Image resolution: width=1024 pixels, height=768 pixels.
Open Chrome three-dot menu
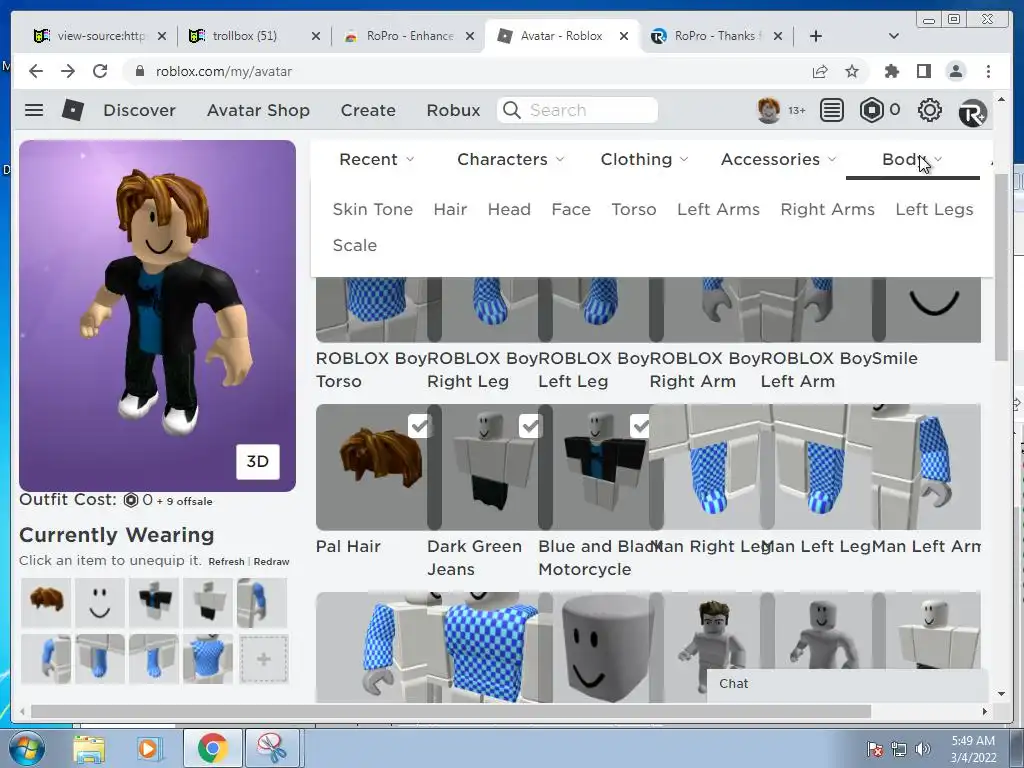pos(988,71)
